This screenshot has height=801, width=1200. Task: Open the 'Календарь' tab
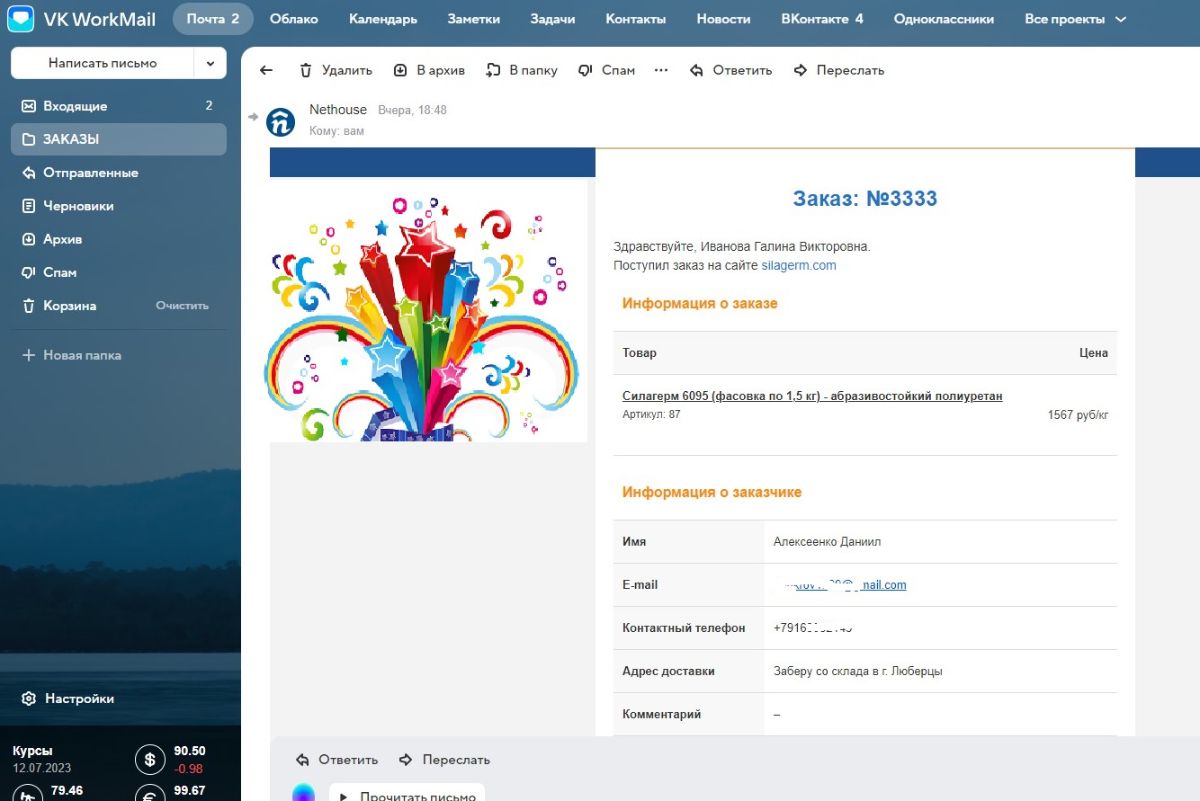(x=383, y=19)
